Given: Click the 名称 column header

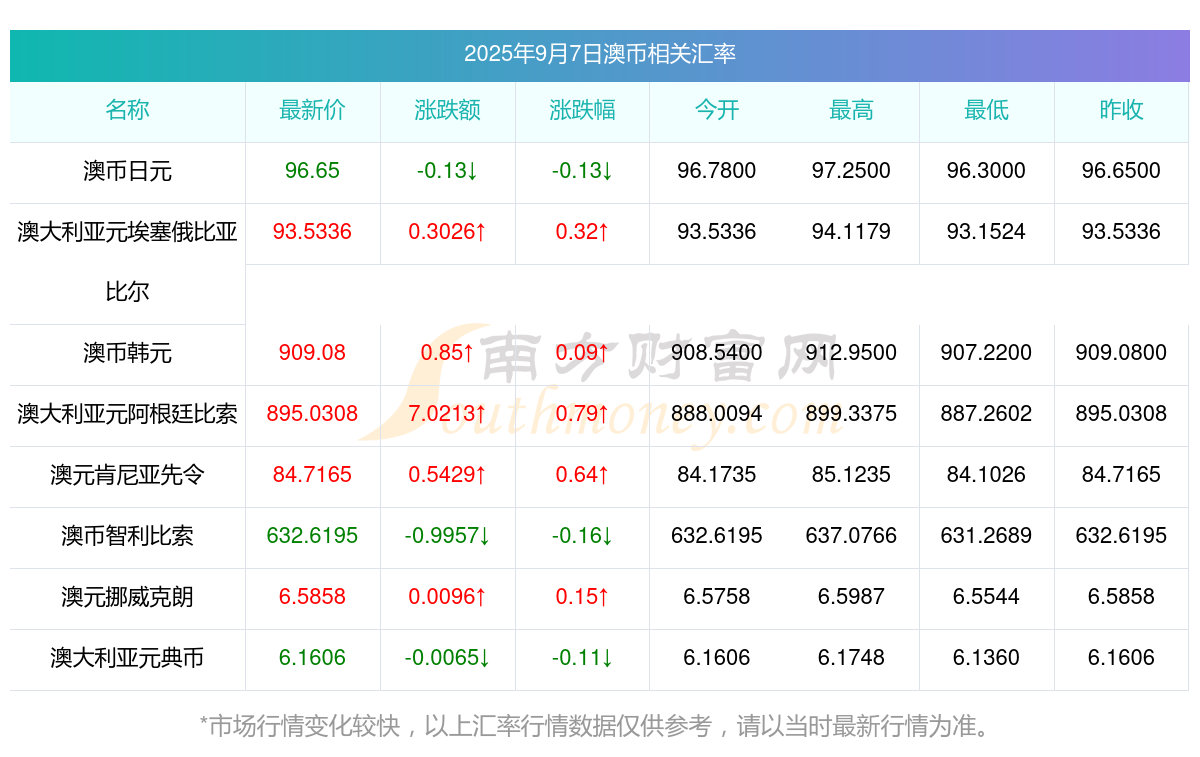Looking at the screenshot, I should [x=128, y=110].
